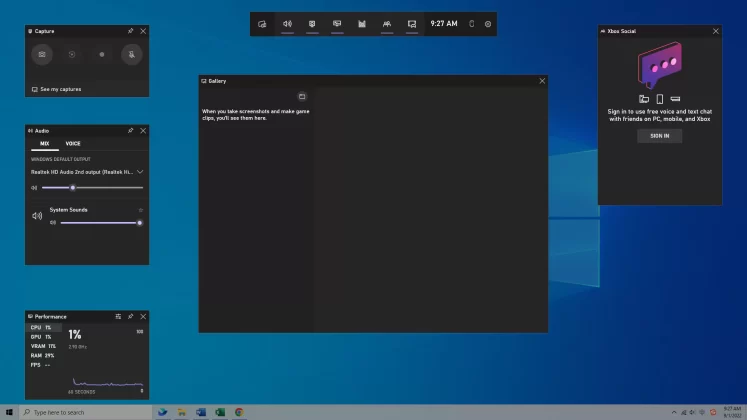Toggle the Audio widget from Game Bar toolbar
This screenshot has height=420, width=747.
pos(287,24)
